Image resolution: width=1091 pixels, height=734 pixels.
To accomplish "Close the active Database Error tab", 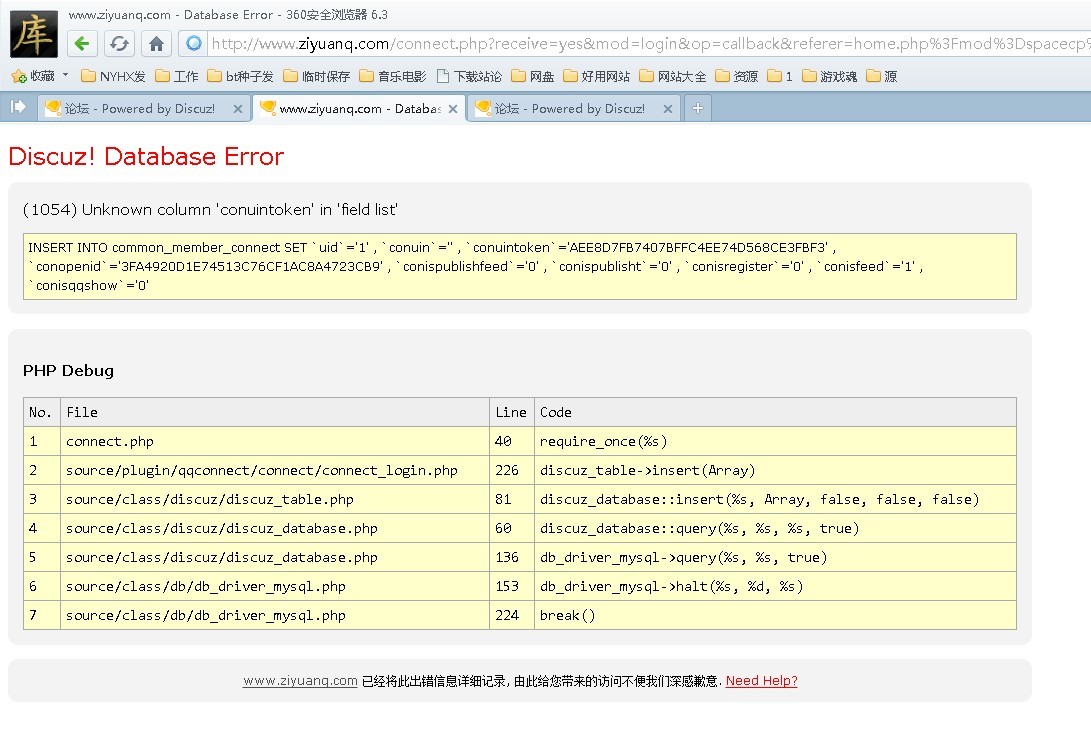I will [x=453, y=108].
